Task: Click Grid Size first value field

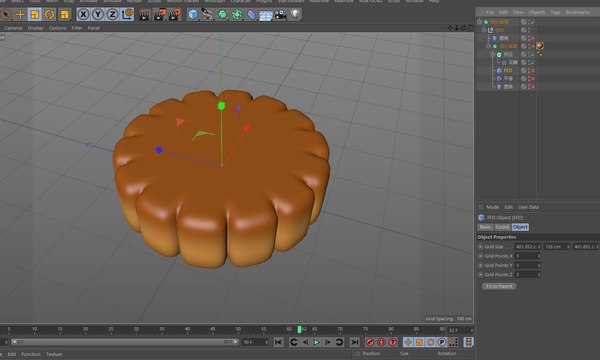Action: [x=528, y=247]
